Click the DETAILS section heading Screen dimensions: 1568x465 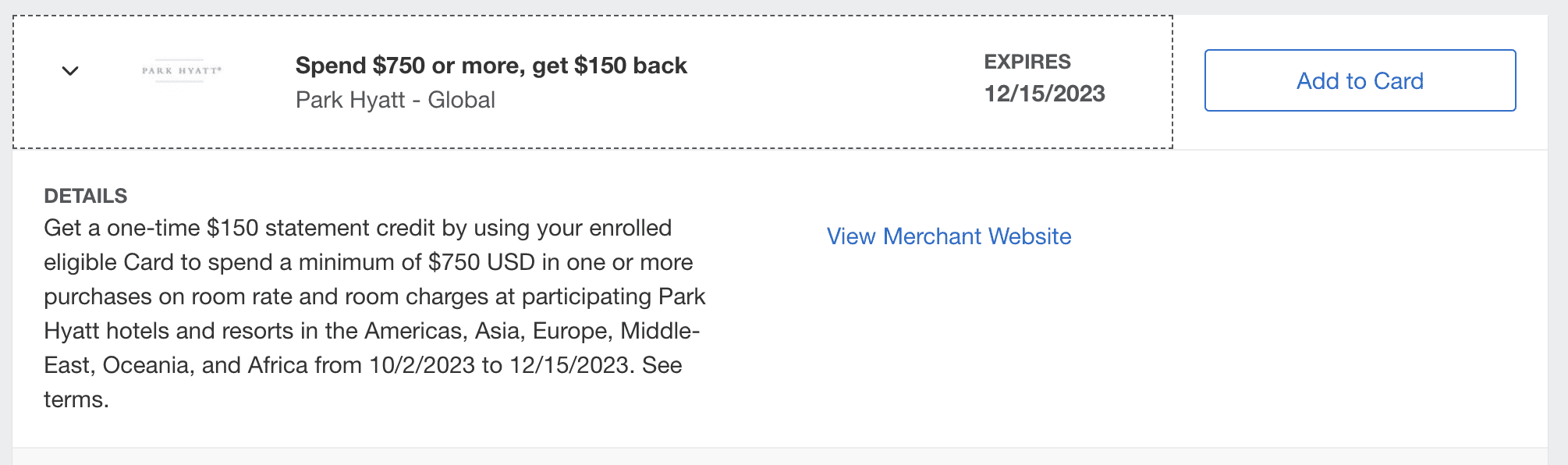86,196
